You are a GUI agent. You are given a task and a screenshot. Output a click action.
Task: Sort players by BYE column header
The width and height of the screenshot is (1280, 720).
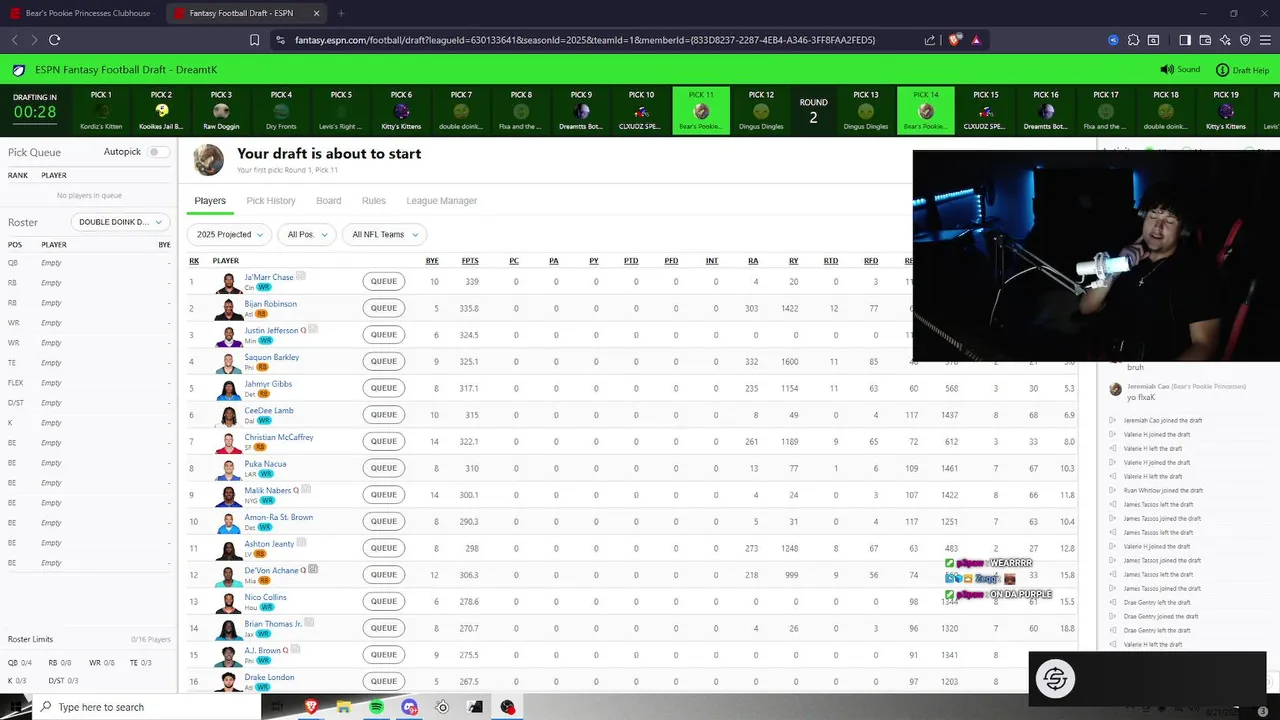pyautogui.click(x=432, y=261)
